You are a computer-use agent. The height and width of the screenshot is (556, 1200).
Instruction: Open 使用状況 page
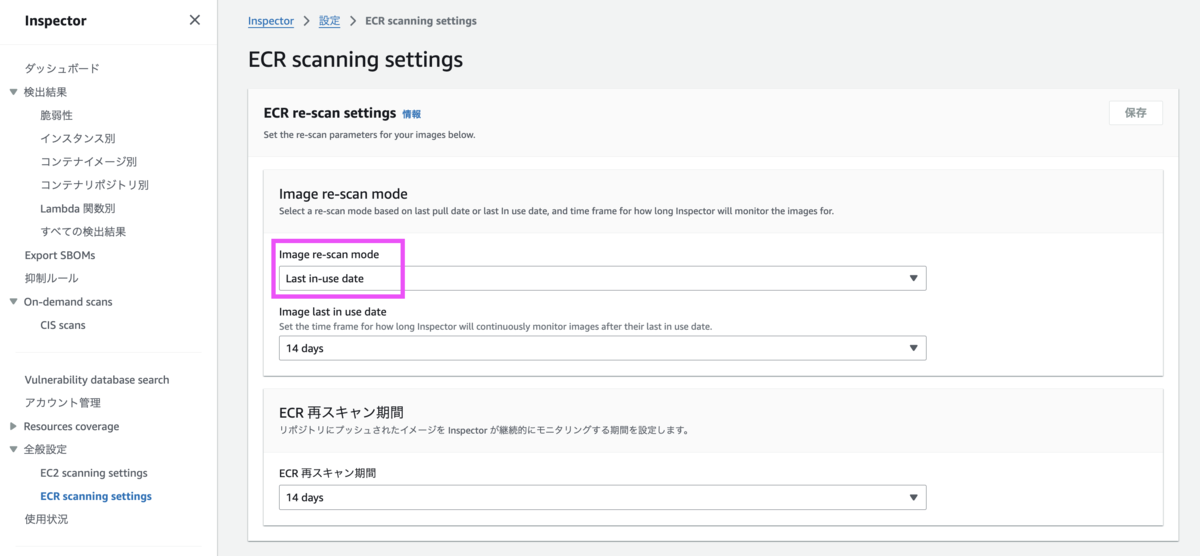point(46,519)
